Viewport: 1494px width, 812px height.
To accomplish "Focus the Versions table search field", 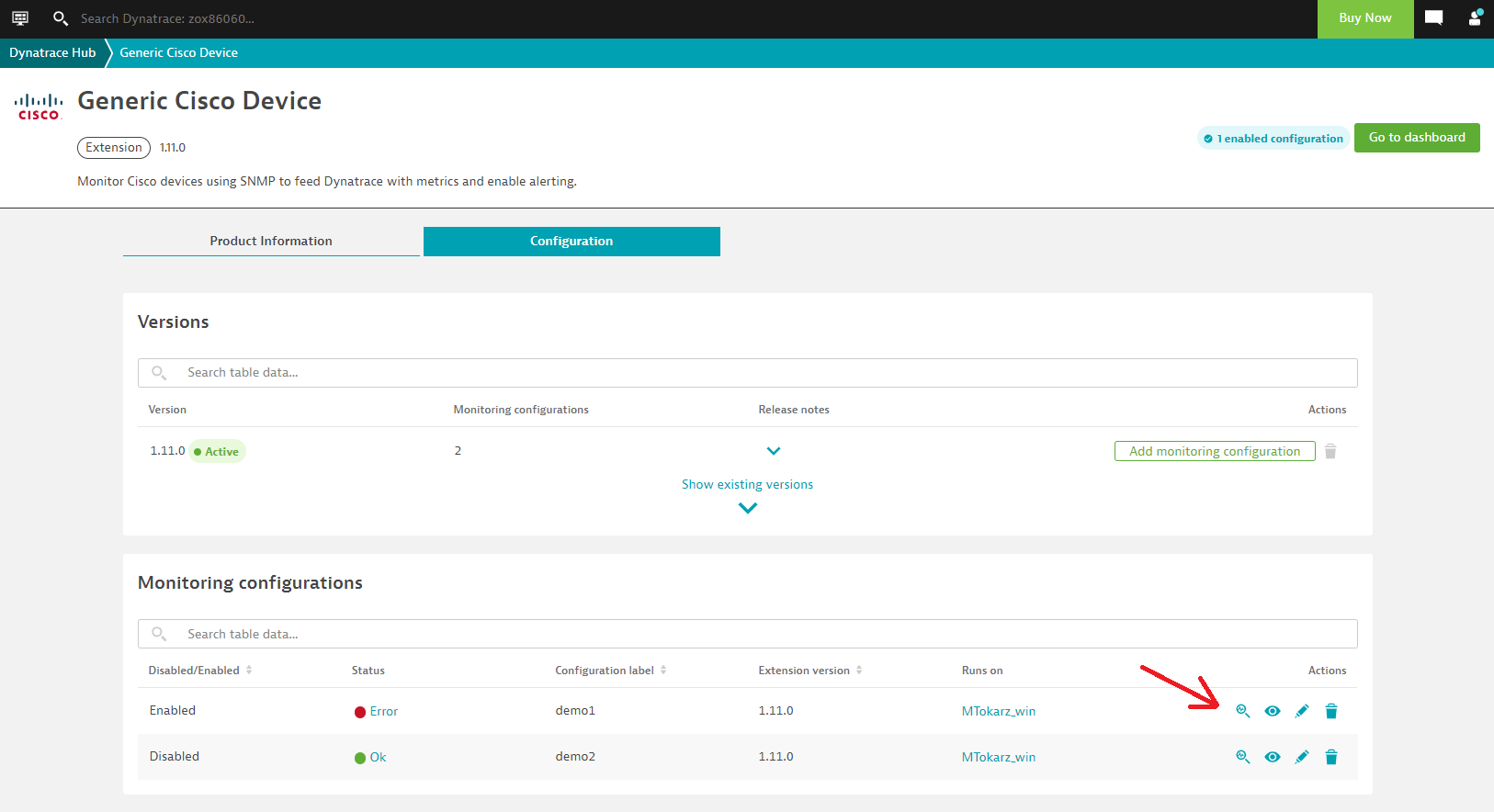I will pyautogui.click(x=747, y=373).
